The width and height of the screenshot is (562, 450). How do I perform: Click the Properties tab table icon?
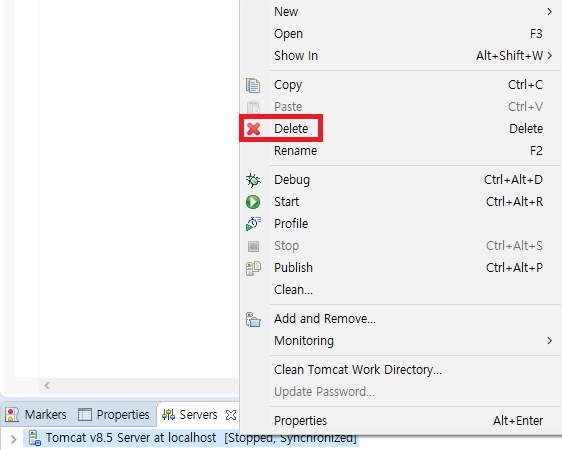[85, 415]
